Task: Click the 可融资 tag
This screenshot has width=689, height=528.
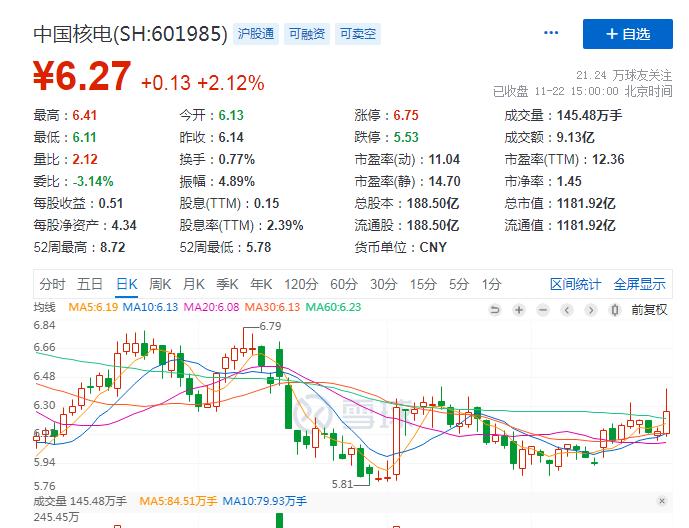Action: click(307, 34)
